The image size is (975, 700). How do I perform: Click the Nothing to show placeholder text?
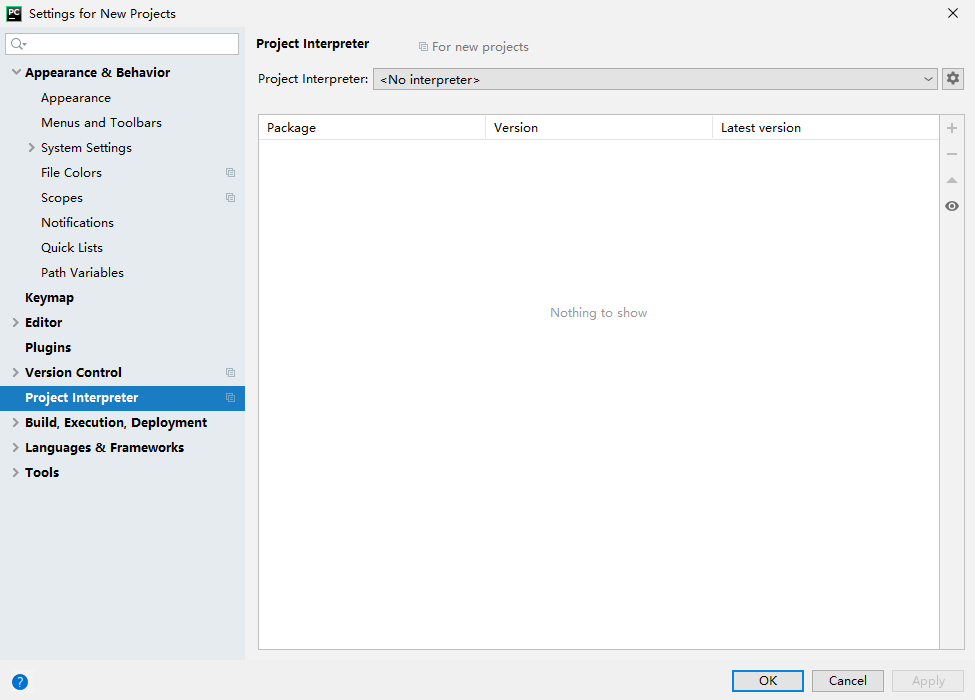tap(599, 313)
